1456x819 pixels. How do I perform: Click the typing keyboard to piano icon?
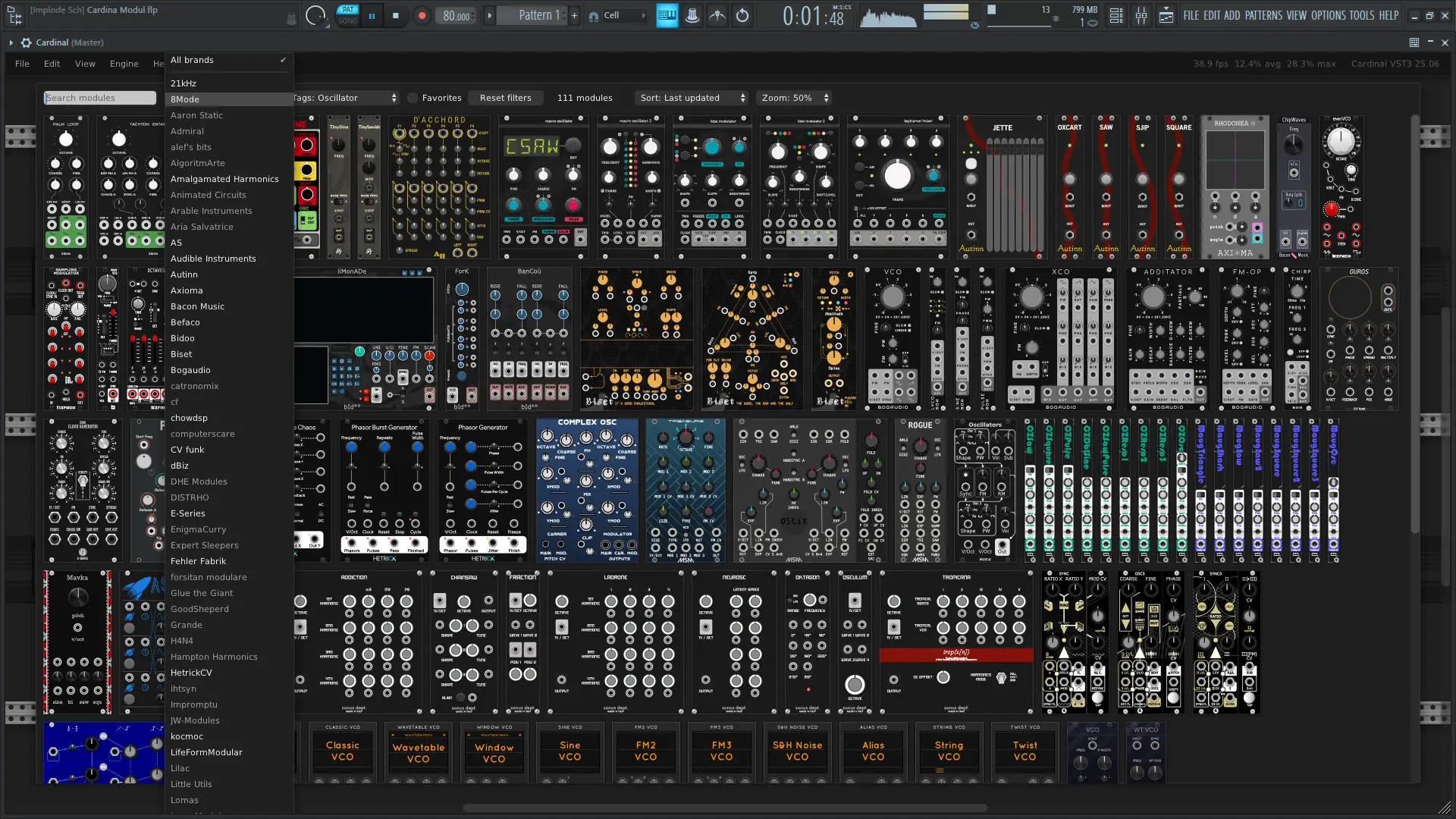click(x=667, y=15)
